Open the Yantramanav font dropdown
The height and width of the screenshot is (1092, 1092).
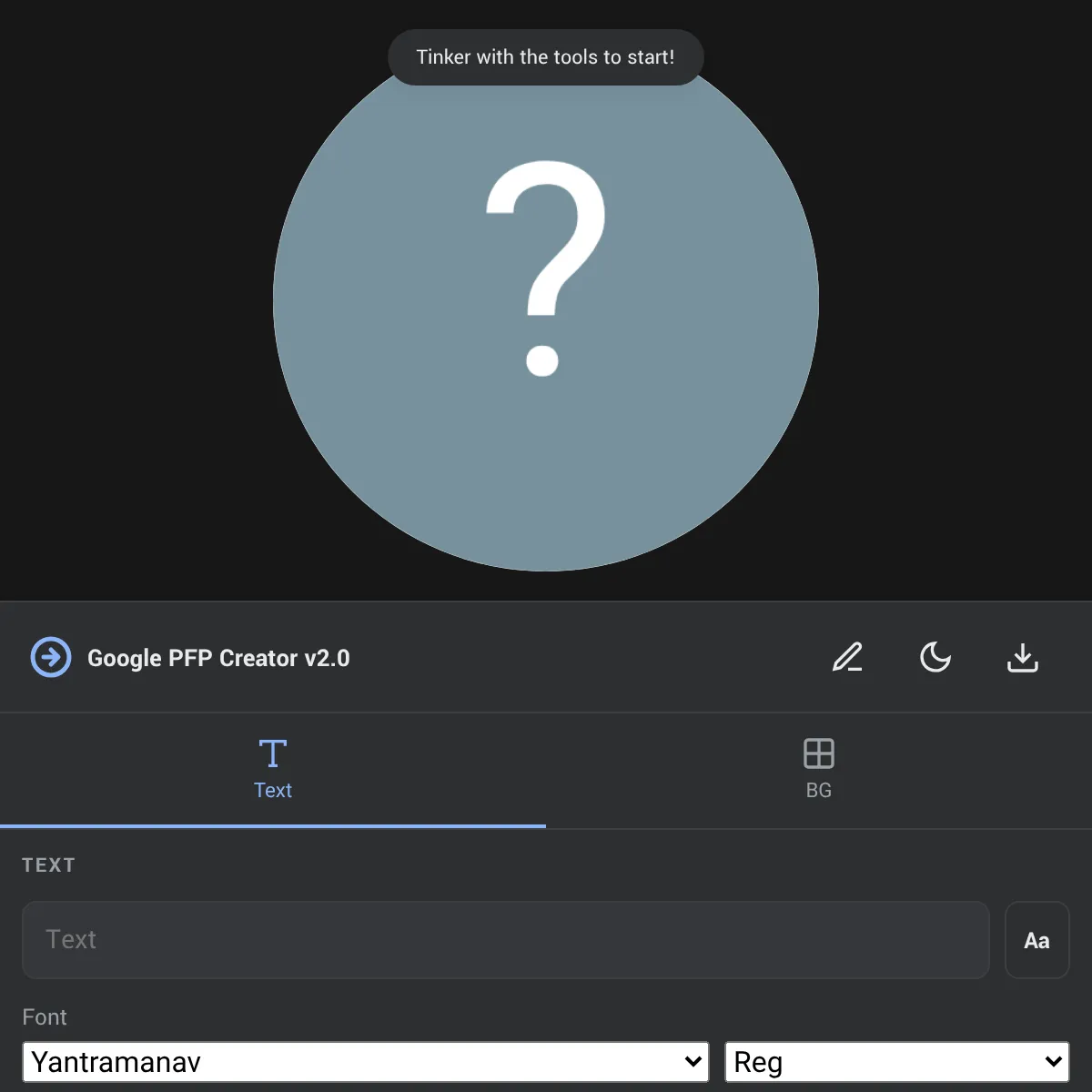tap(364, 1061)
